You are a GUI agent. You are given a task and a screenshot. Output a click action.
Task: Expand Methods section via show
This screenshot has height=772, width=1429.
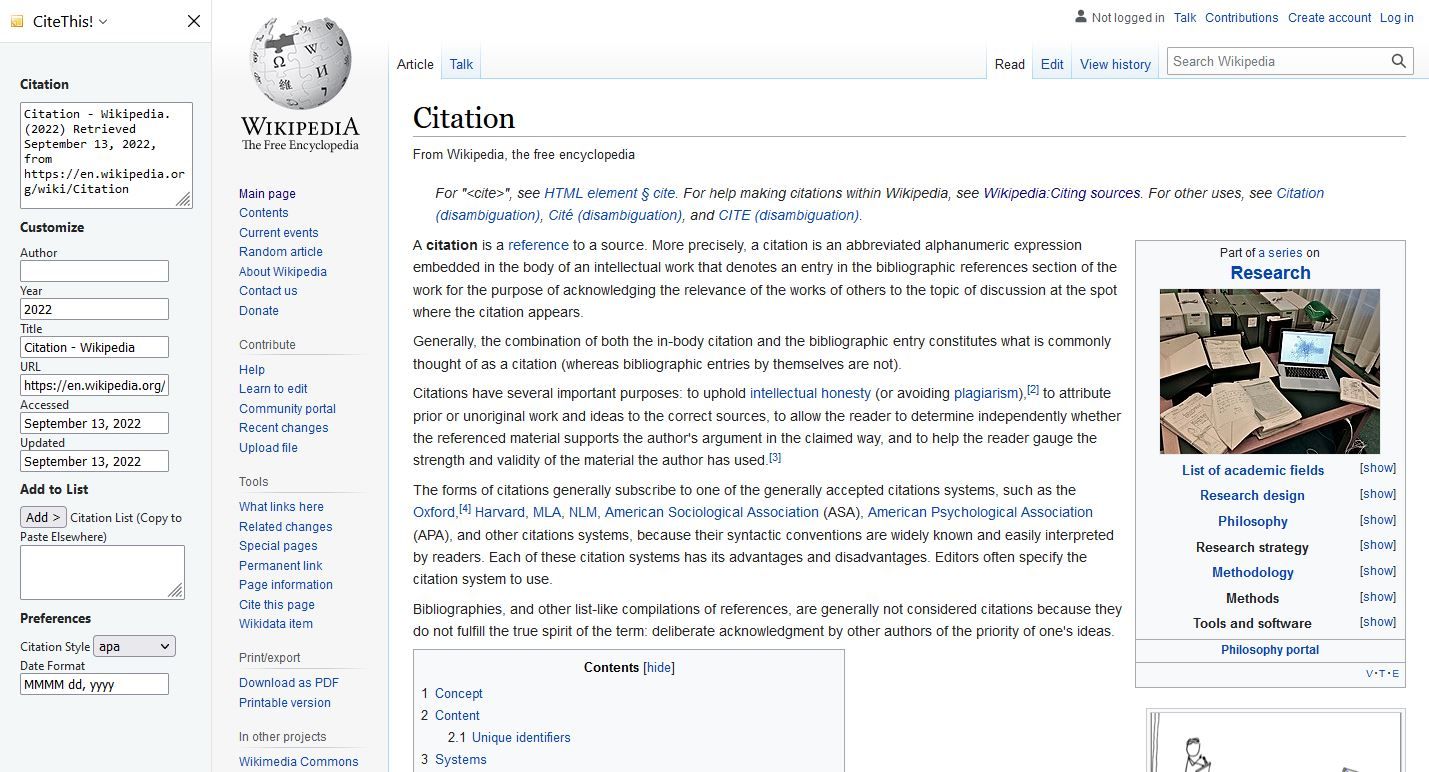click(1377, 597)
